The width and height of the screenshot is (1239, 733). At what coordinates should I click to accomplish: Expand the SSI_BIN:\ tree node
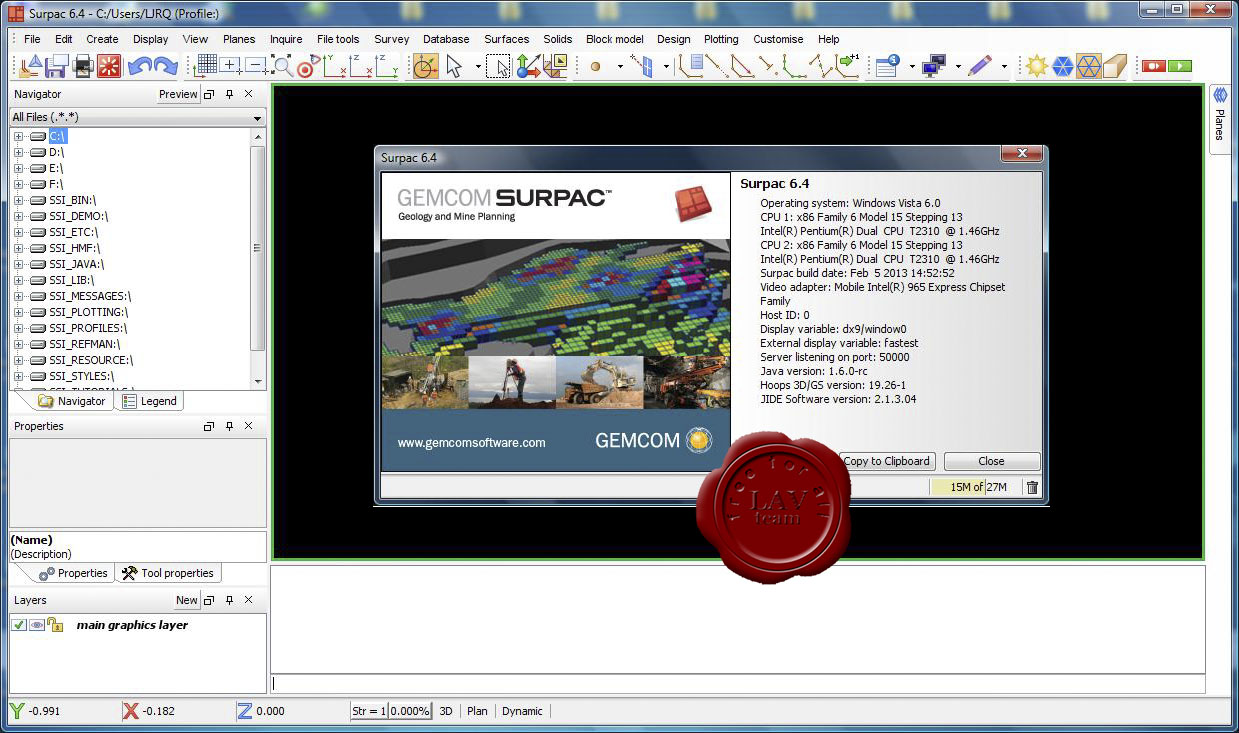tap(18, 200)
